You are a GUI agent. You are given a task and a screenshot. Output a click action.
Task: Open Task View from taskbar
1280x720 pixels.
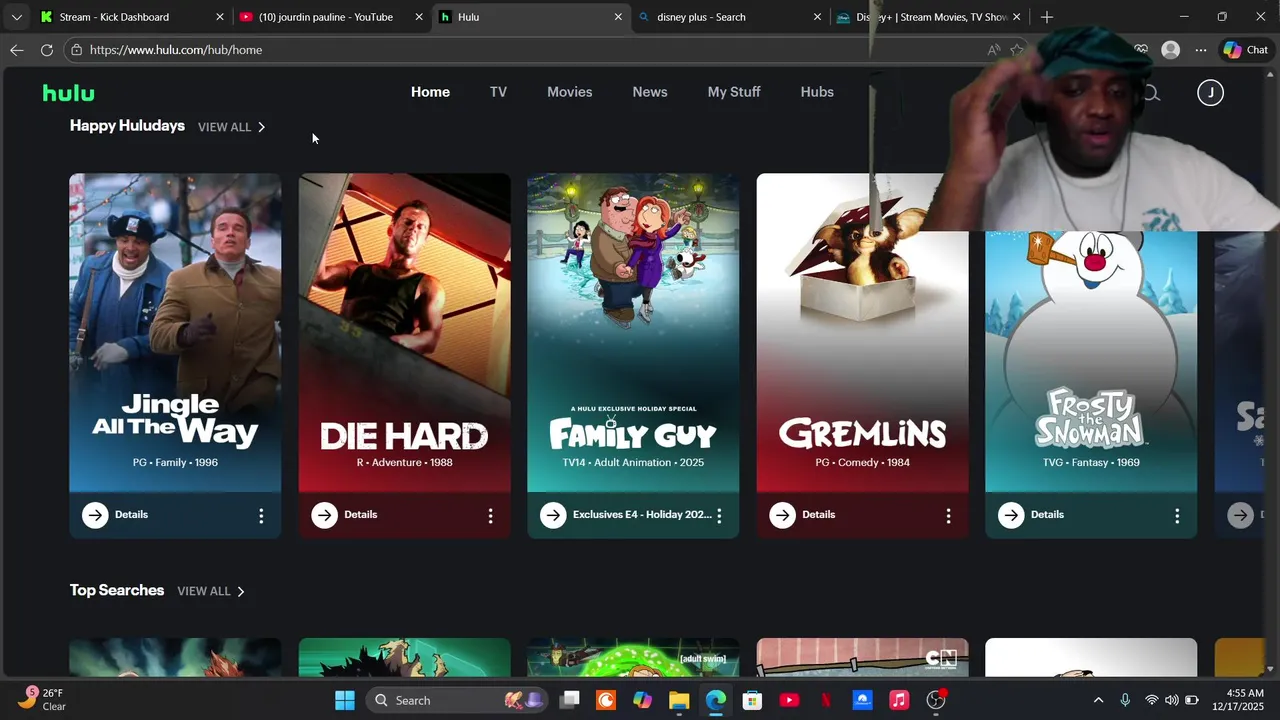click(x=569, y=700)
